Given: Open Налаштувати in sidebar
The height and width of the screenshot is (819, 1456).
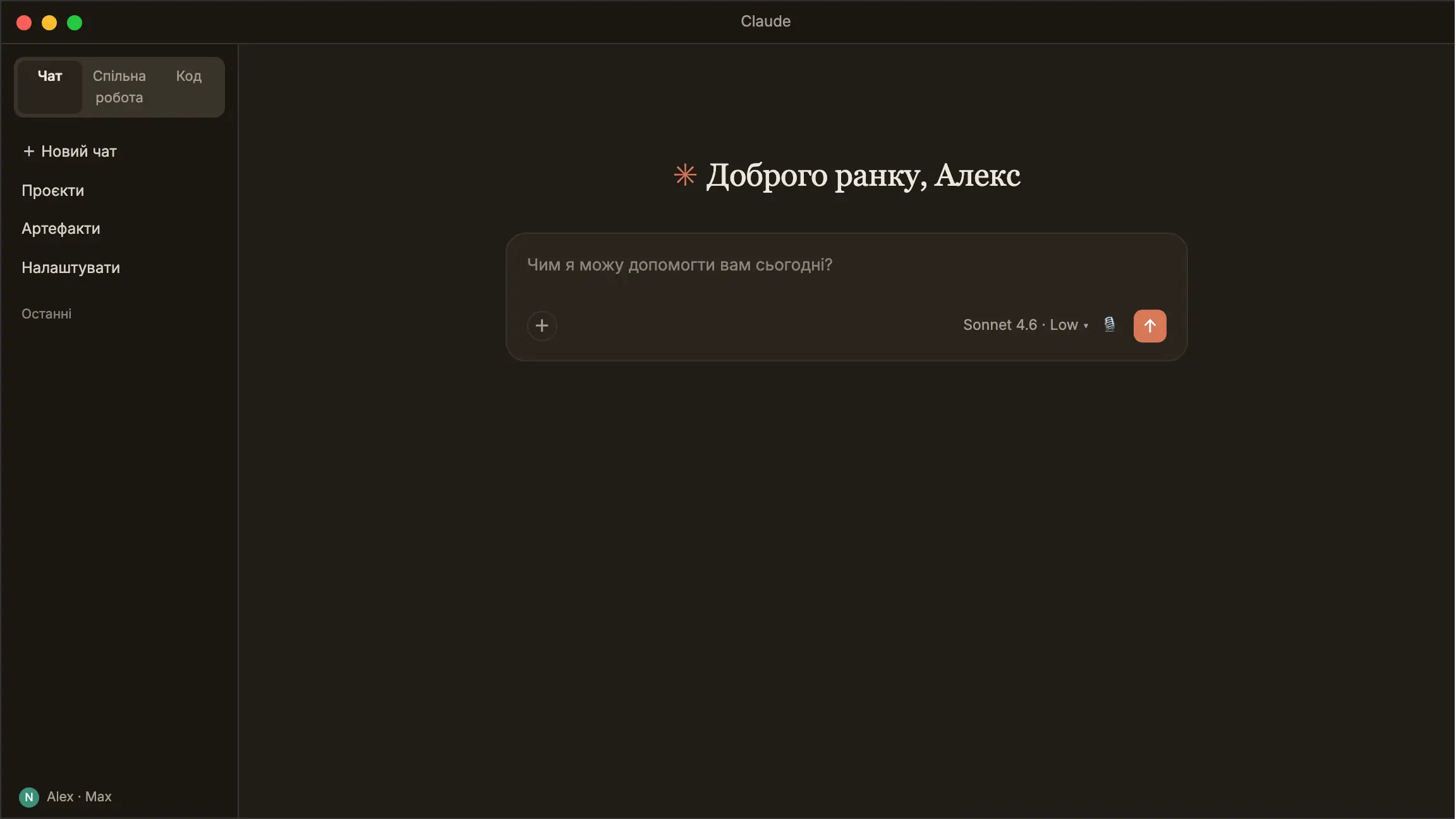Looking at the screenshot, I should [71, 267].
